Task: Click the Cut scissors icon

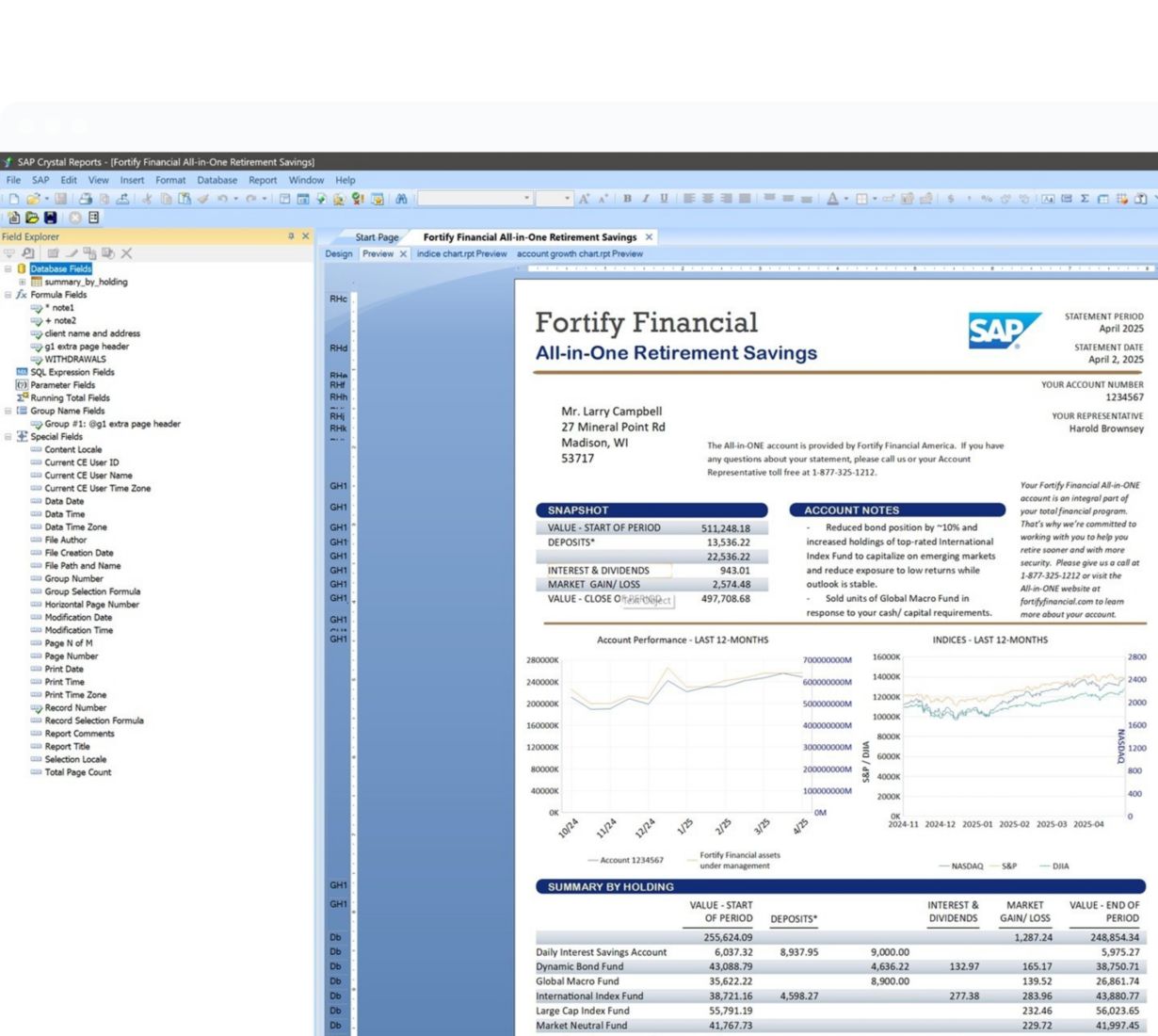Action: click(147, 199)
